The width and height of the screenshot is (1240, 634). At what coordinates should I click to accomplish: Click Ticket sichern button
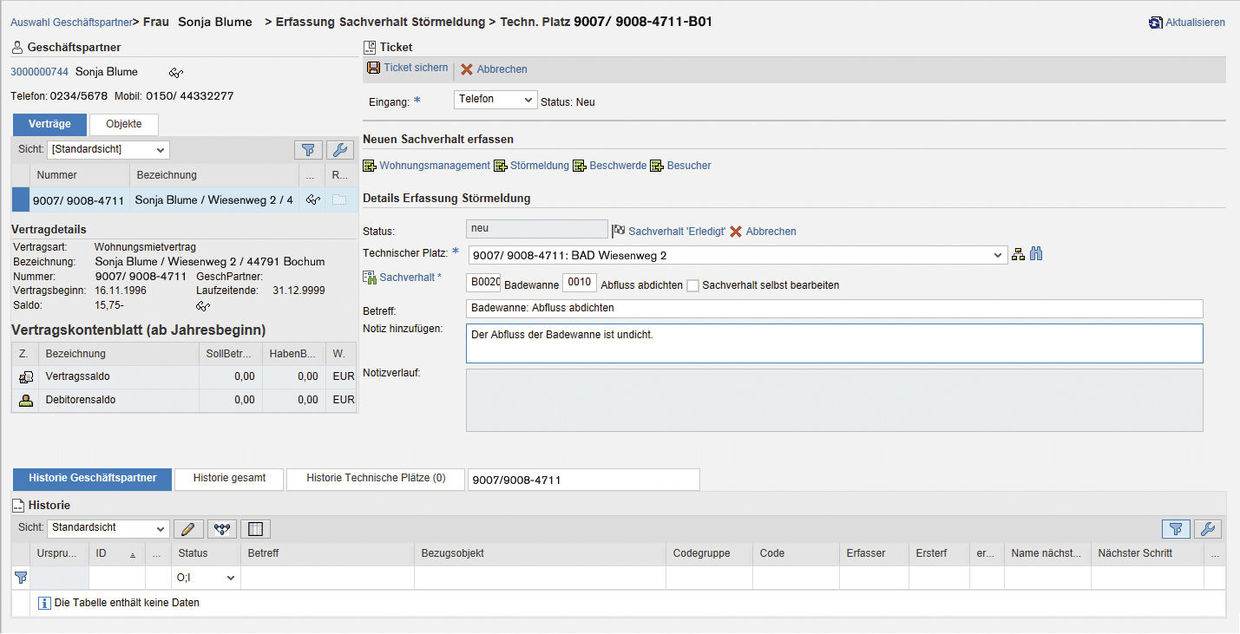point(408,68)
